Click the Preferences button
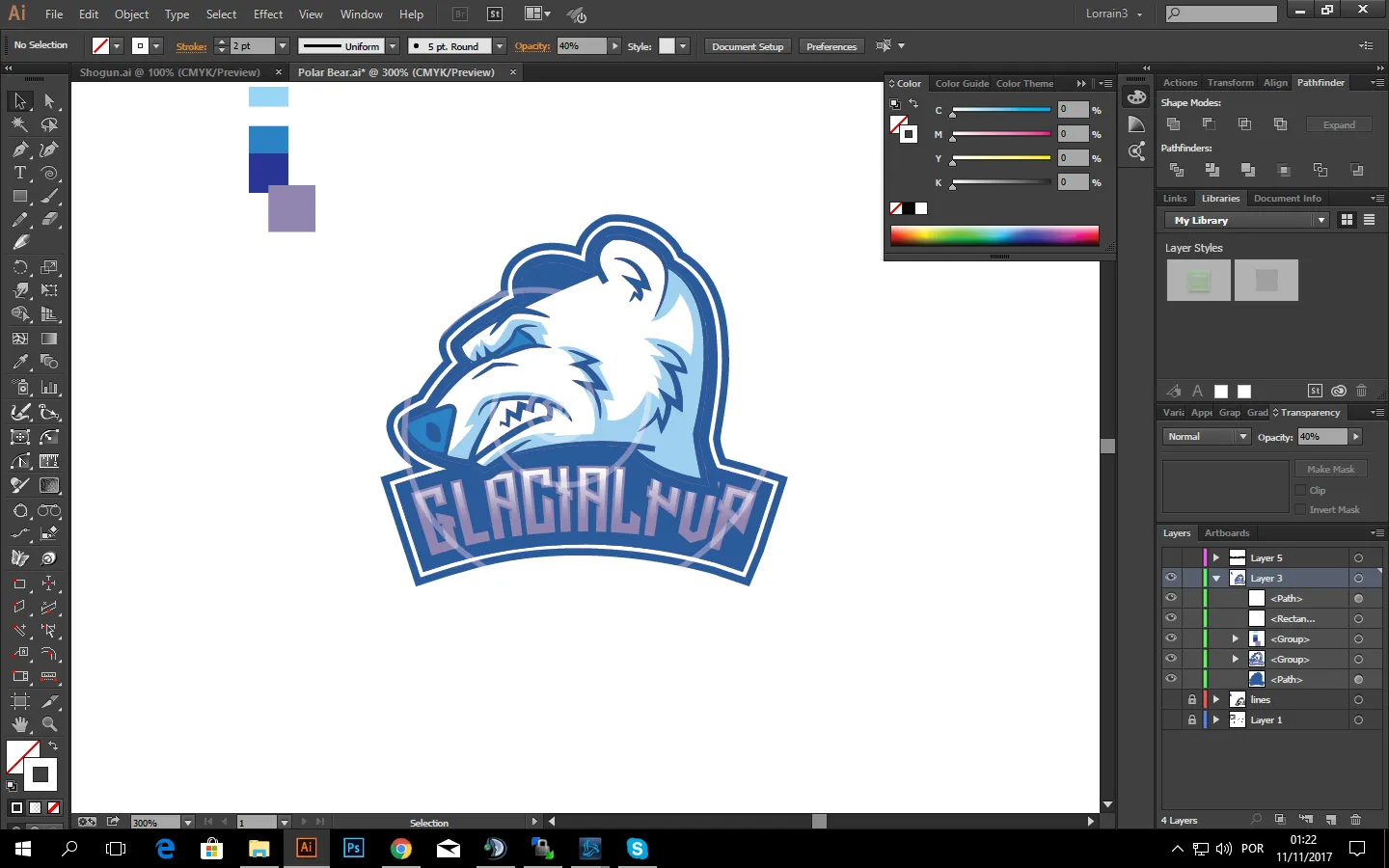Viewport: 1389px width, 868px height. [831, 46]
